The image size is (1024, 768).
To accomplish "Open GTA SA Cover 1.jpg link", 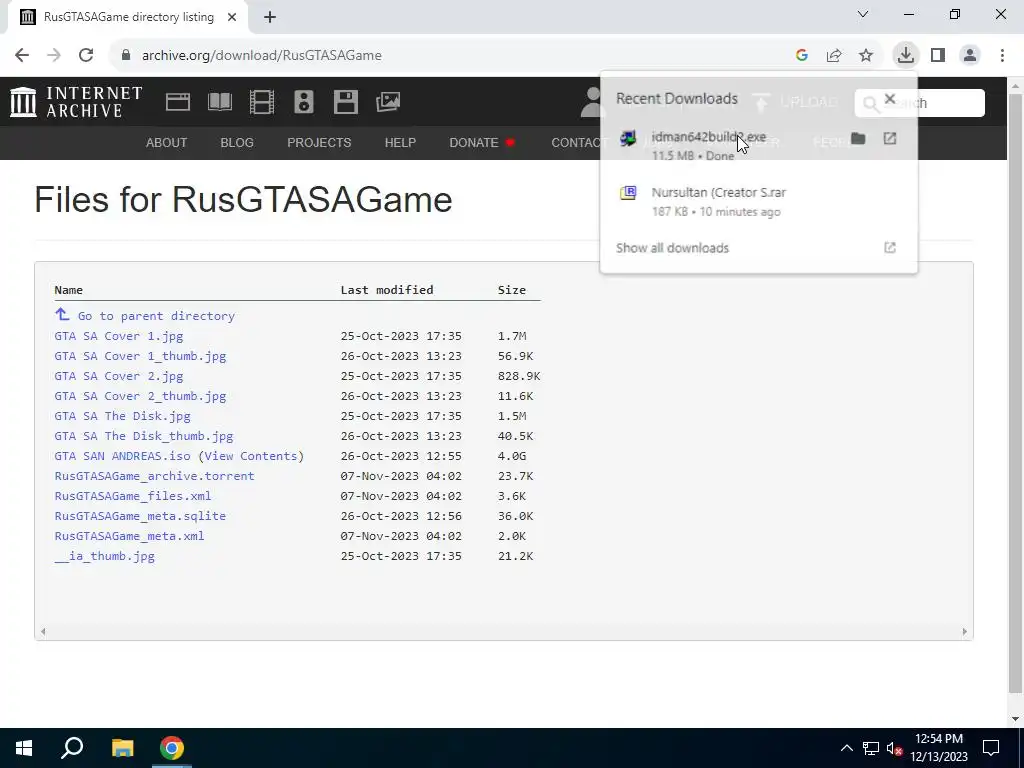I will (x=119, y=336).
